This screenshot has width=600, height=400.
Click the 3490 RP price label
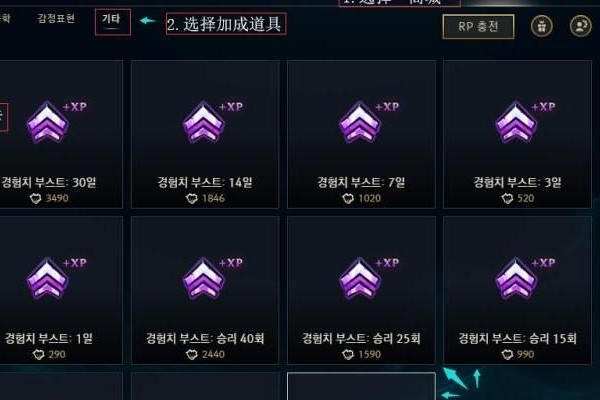coord(49,198)
